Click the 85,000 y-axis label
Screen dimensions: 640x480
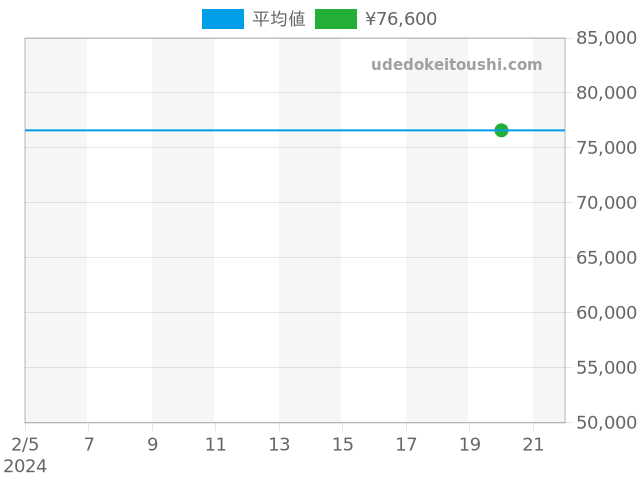pos(607,38)
